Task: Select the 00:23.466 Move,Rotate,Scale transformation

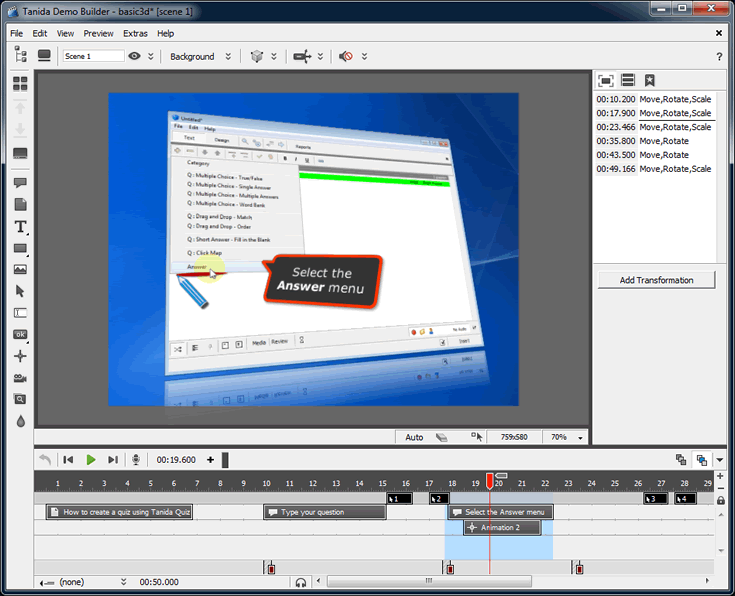Action: 654,127
